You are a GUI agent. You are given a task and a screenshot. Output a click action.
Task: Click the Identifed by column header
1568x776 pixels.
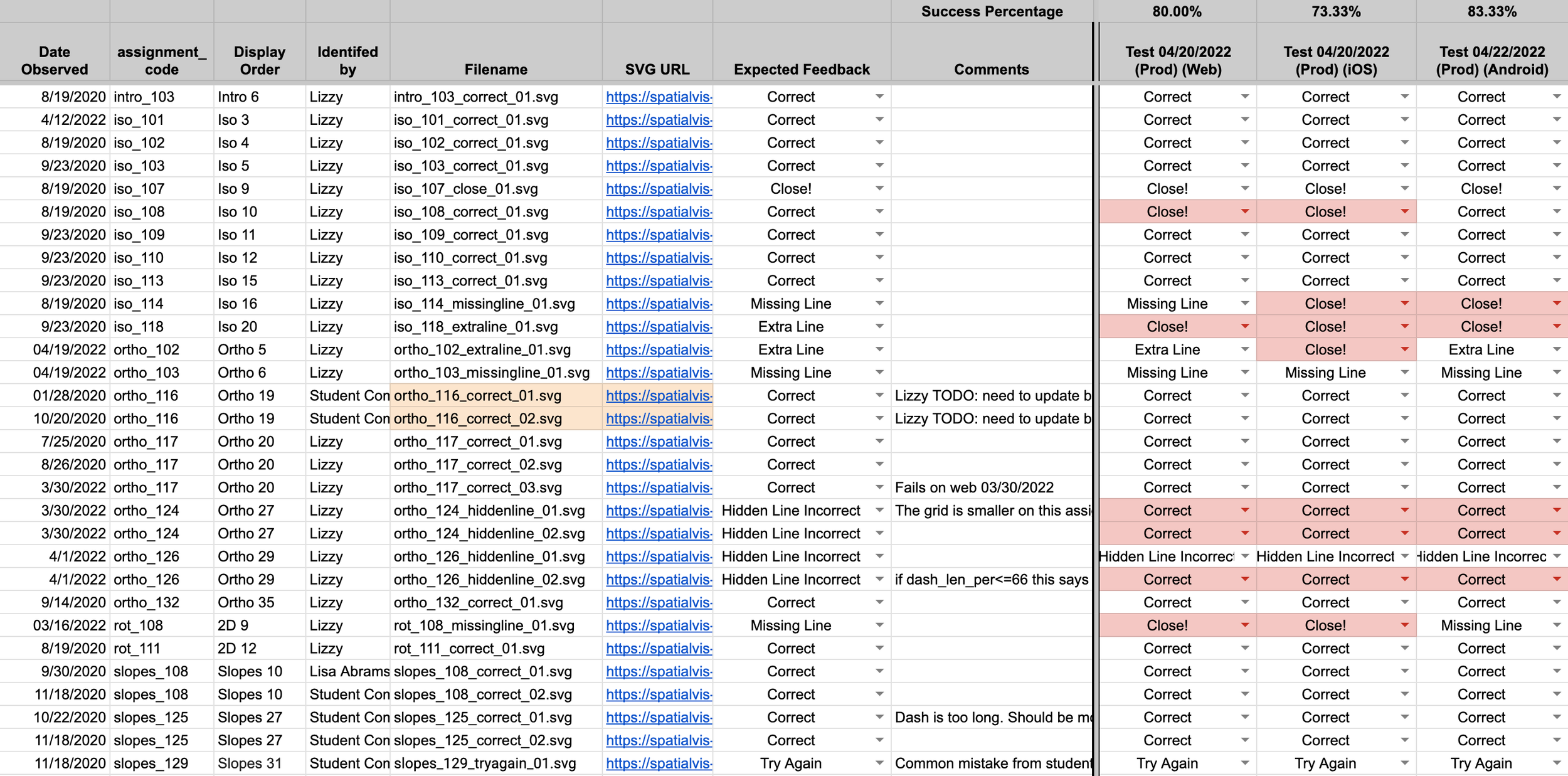click(347, 53)
